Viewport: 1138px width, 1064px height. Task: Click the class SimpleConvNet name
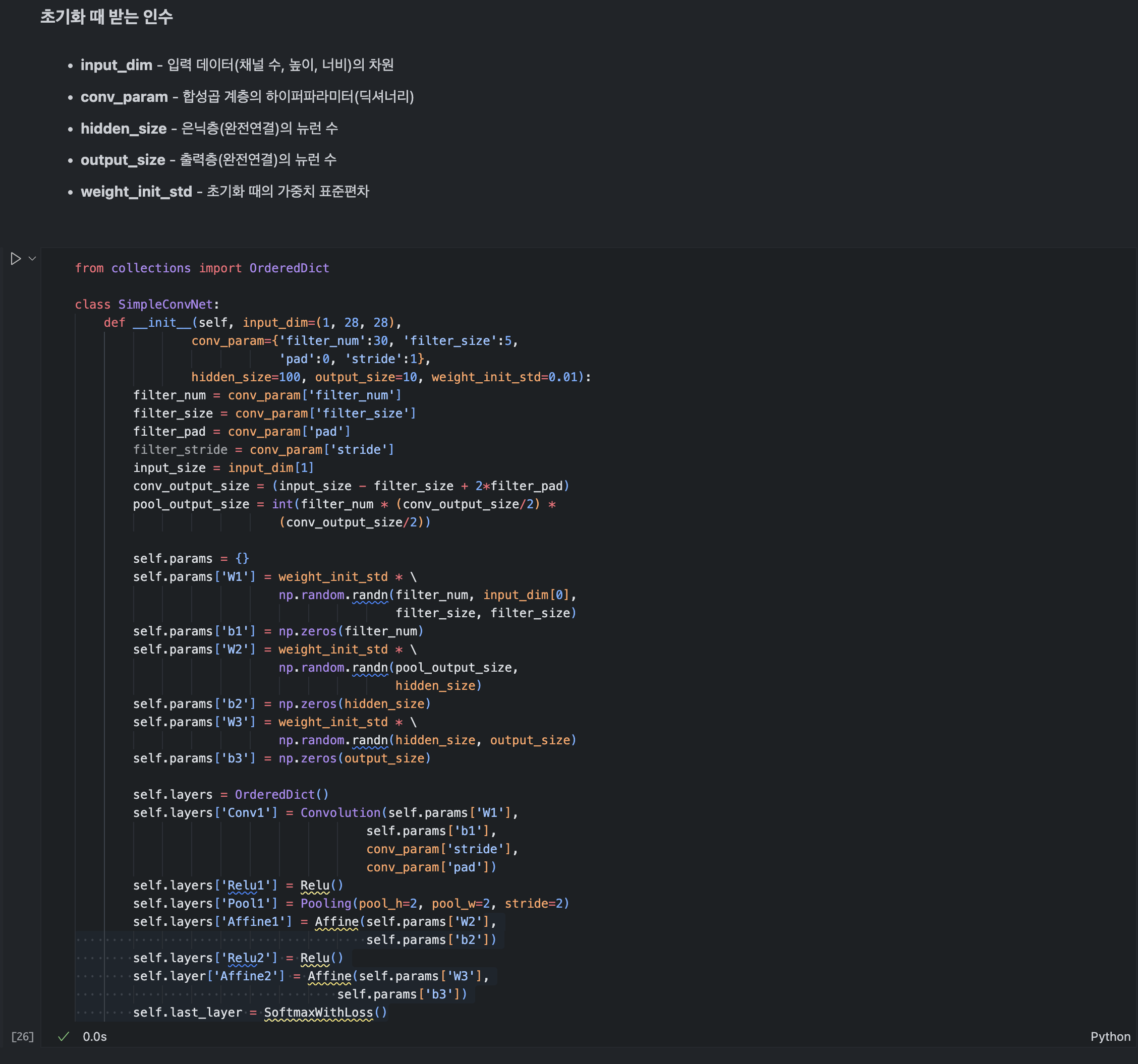[x=165, y=304]
